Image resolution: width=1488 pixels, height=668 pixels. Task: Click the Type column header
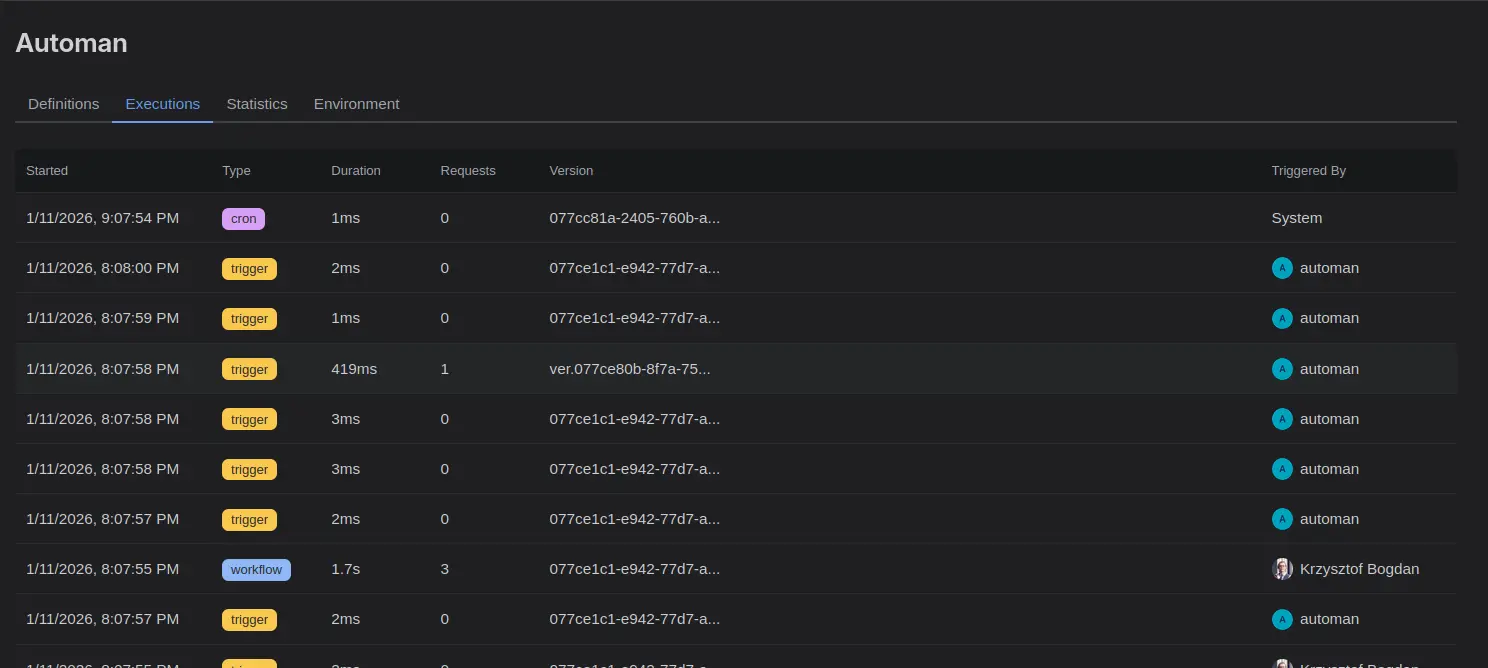pyautogui.click(x=236, y=171)
